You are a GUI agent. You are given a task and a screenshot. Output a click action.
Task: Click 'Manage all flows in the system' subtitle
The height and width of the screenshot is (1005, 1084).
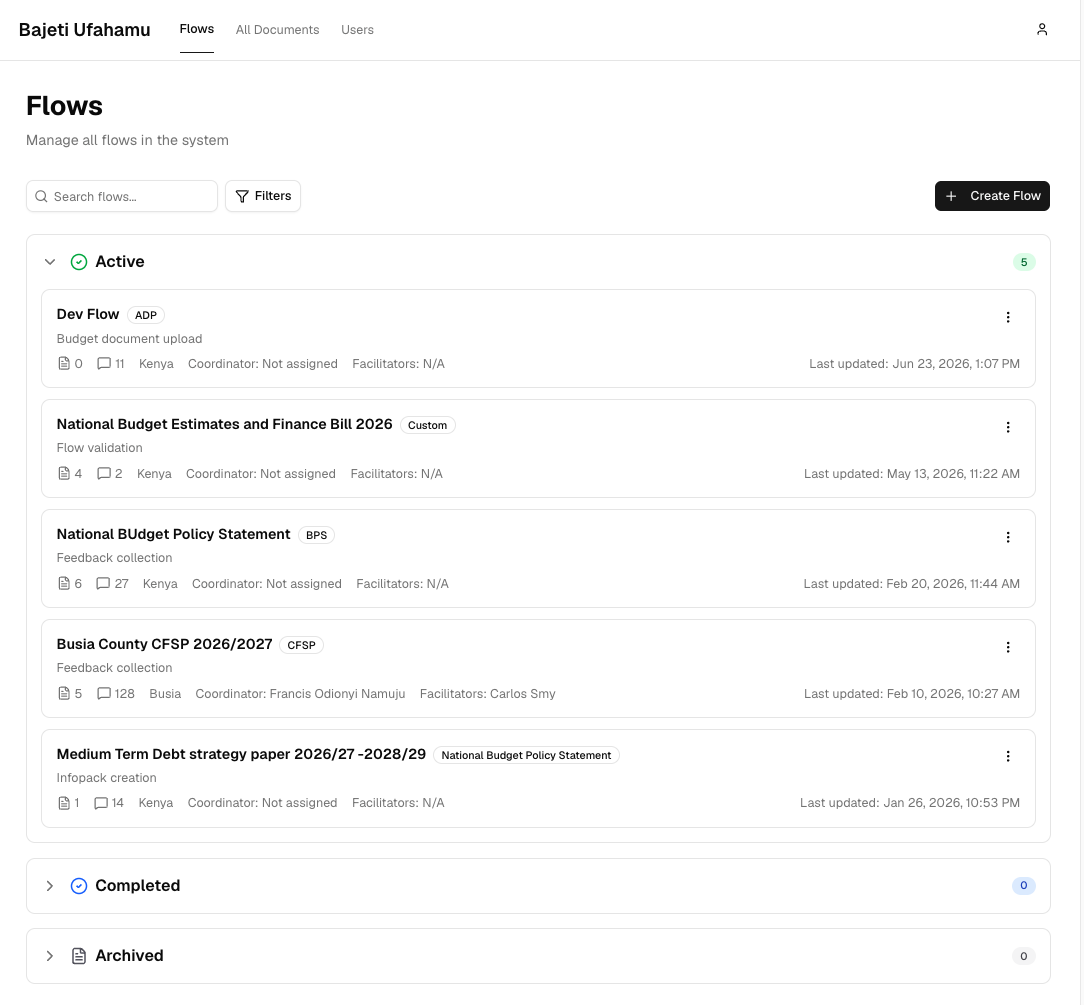point(127,140)
